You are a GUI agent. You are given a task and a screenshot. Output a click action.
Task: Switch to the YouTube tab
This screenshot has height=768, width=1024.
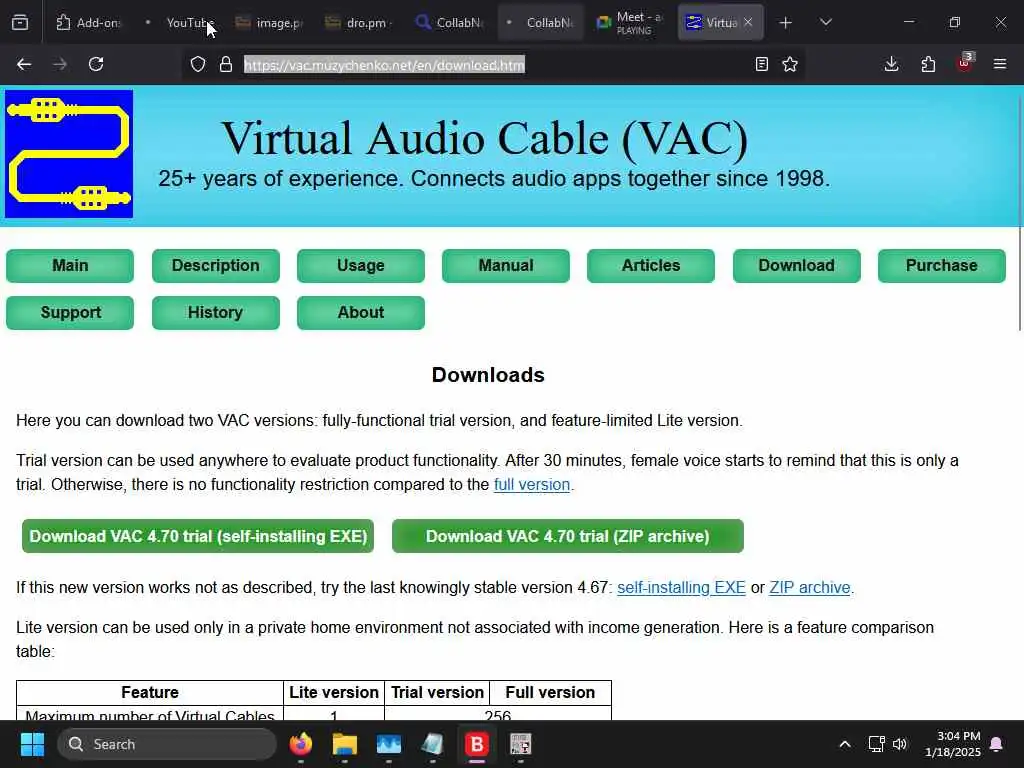[179, 23]
